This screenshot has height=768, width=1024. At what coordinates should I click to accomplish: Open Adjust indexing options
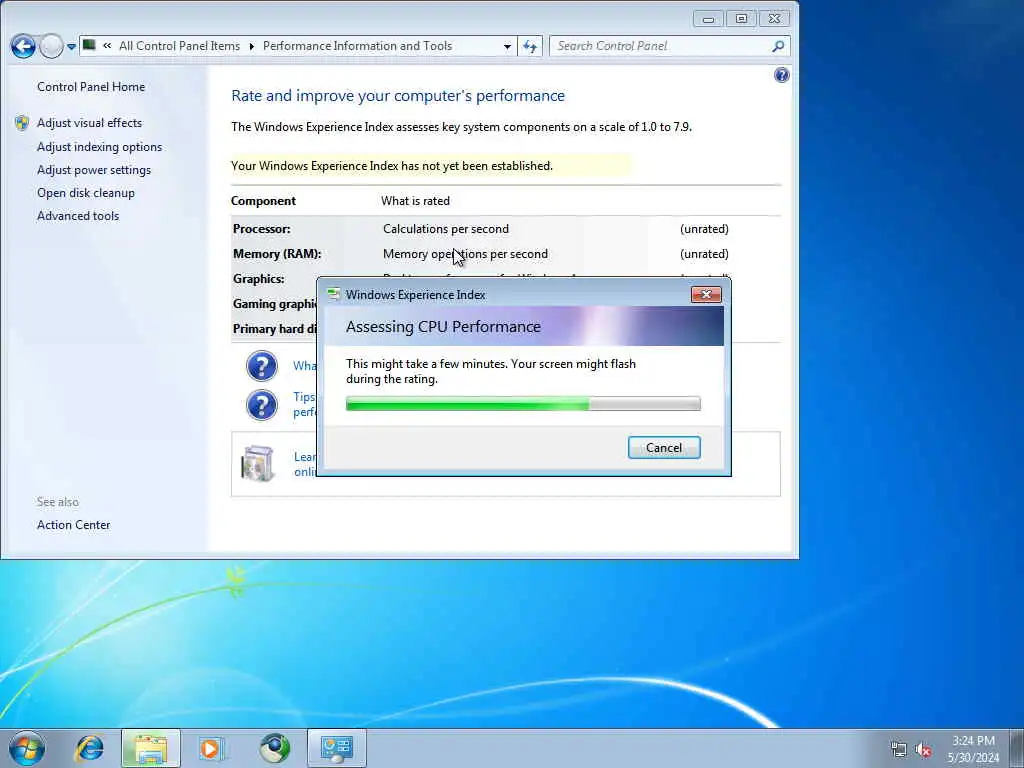click(x=99, y=147)
